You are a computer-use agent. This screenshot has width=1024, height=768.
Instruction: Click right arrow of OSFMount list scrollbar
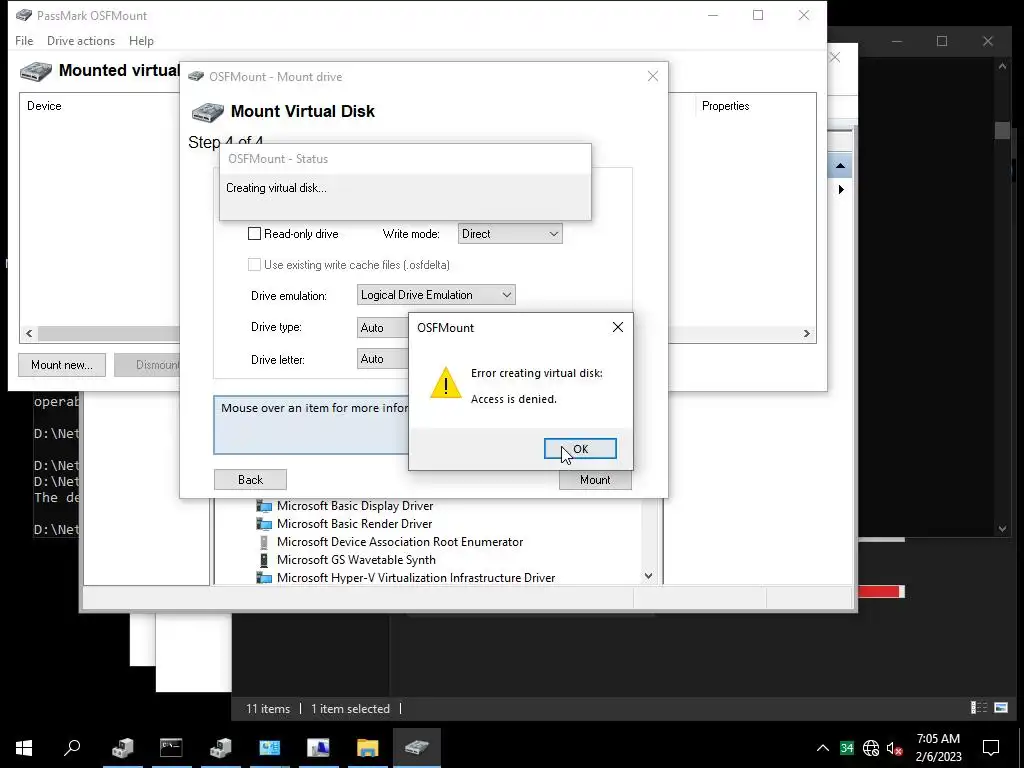pyautogui.click(x=807, y=334)
